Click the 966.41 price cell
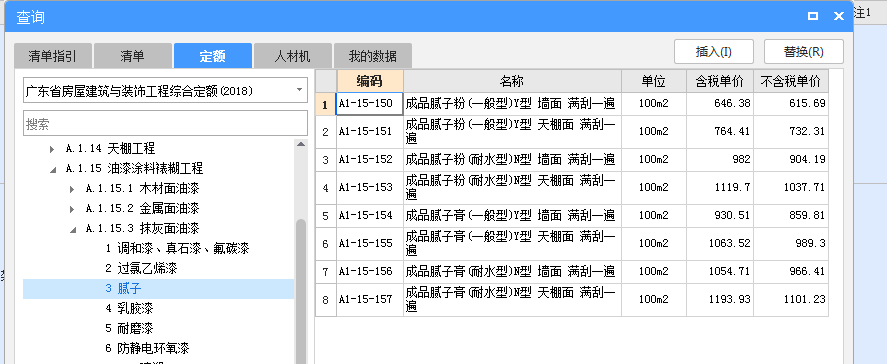The height and width of the screenshot is (364, 887). tap(791, 272)
